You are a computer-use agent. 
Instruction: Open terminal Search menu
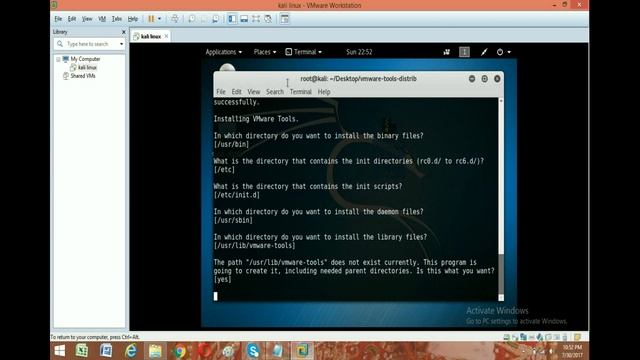pos(275,92)
